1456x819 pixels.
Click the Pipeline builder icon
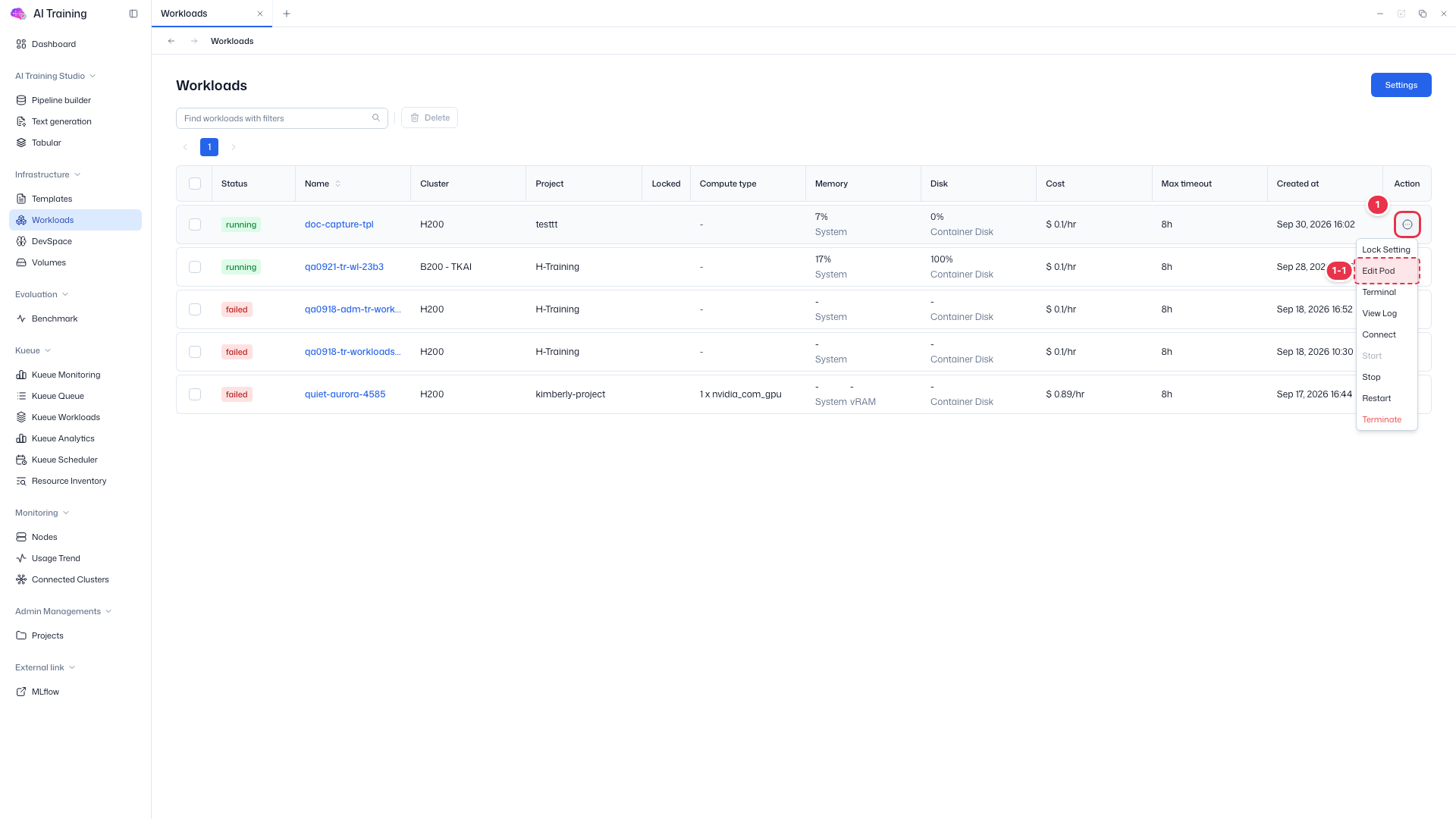(21, 100)
